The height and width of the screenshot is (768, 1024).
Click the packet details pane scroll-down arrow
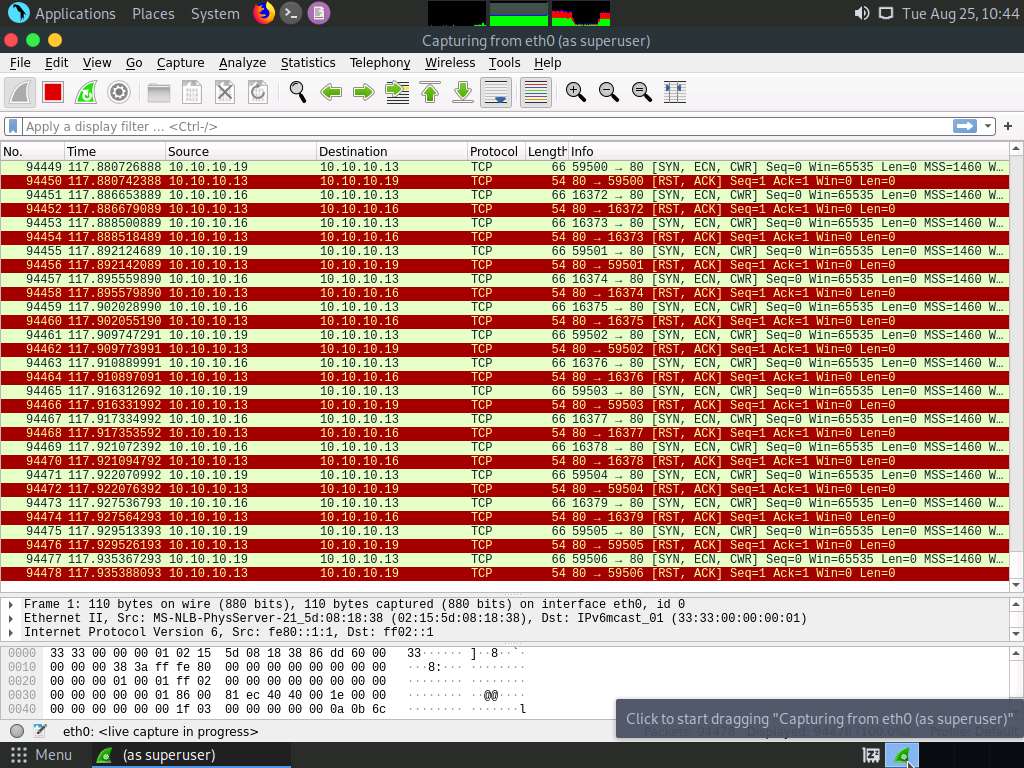click(x=1016, y=633)
